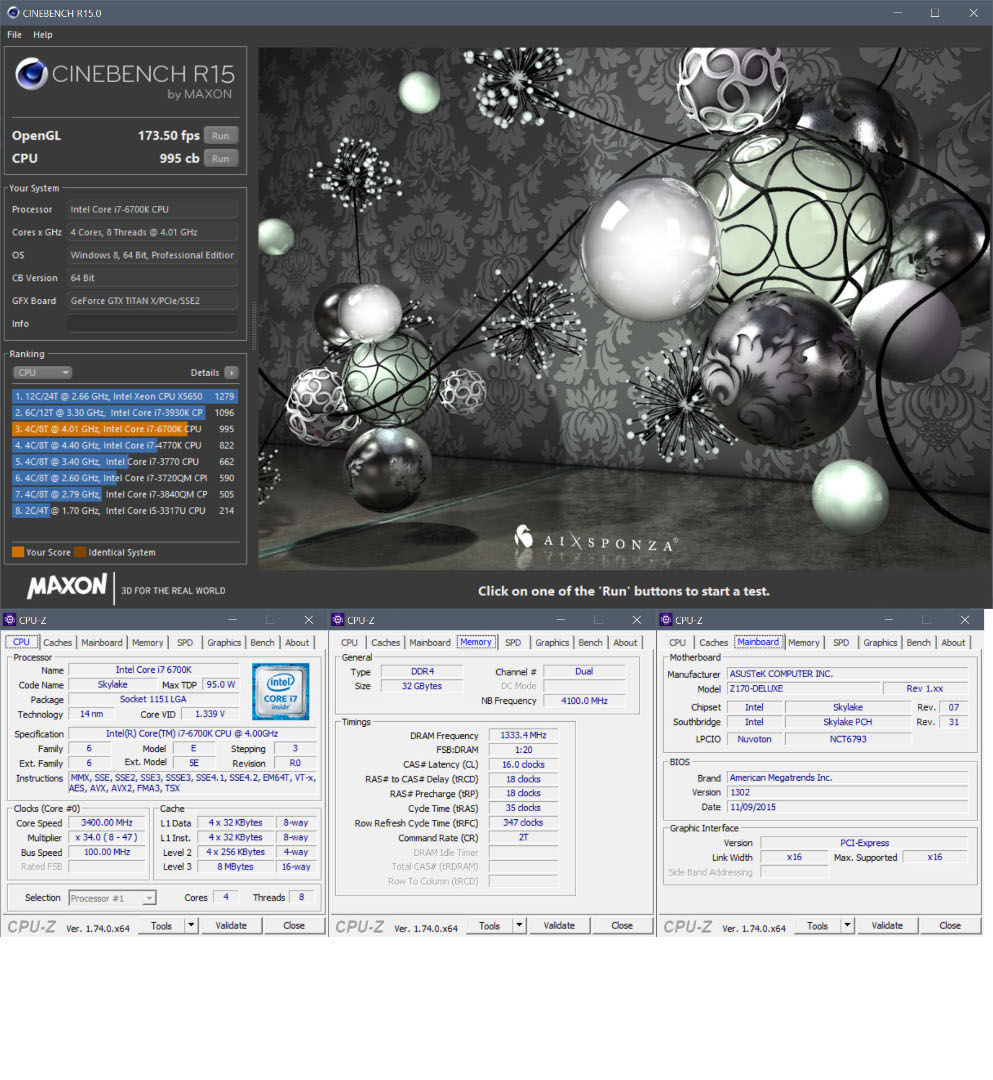Click Validate in second CPU-Z window
This screenshot has width=993, height=1080.
tap(559, 926)
